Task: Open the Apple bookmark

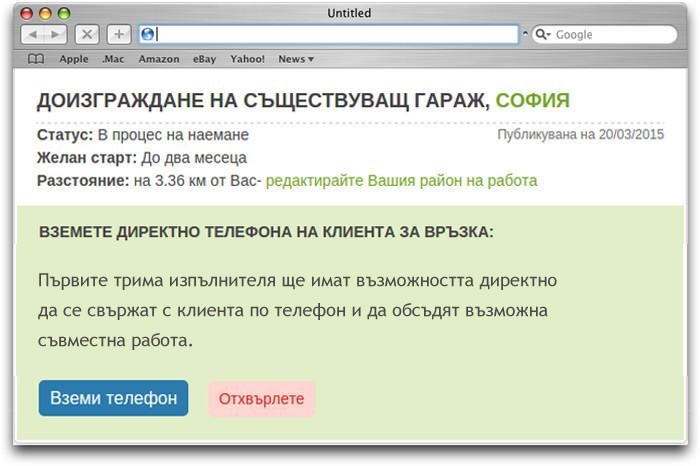Action: (x=74, y=59)
